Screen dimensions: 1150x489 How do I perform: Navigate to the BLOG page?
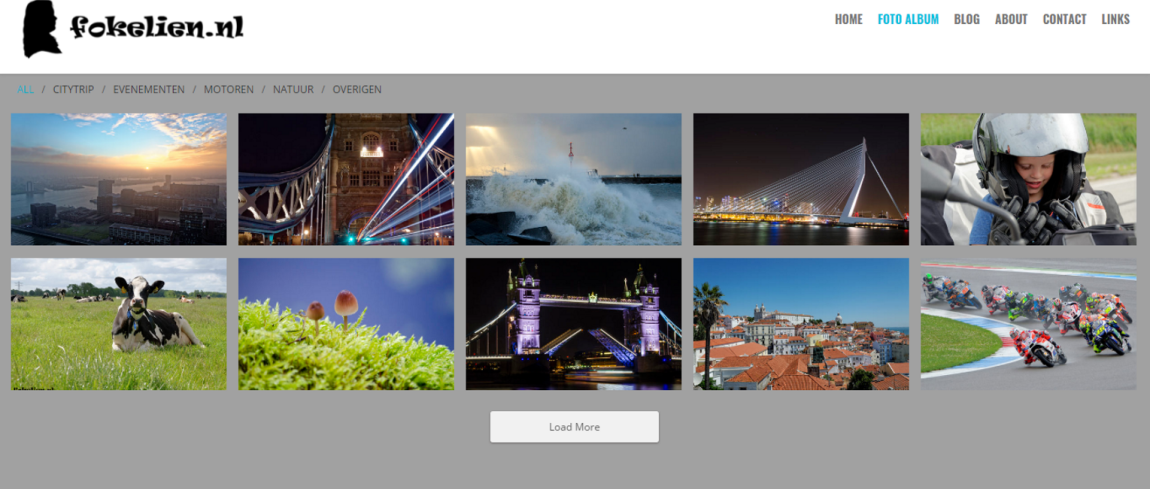point(967,19)
